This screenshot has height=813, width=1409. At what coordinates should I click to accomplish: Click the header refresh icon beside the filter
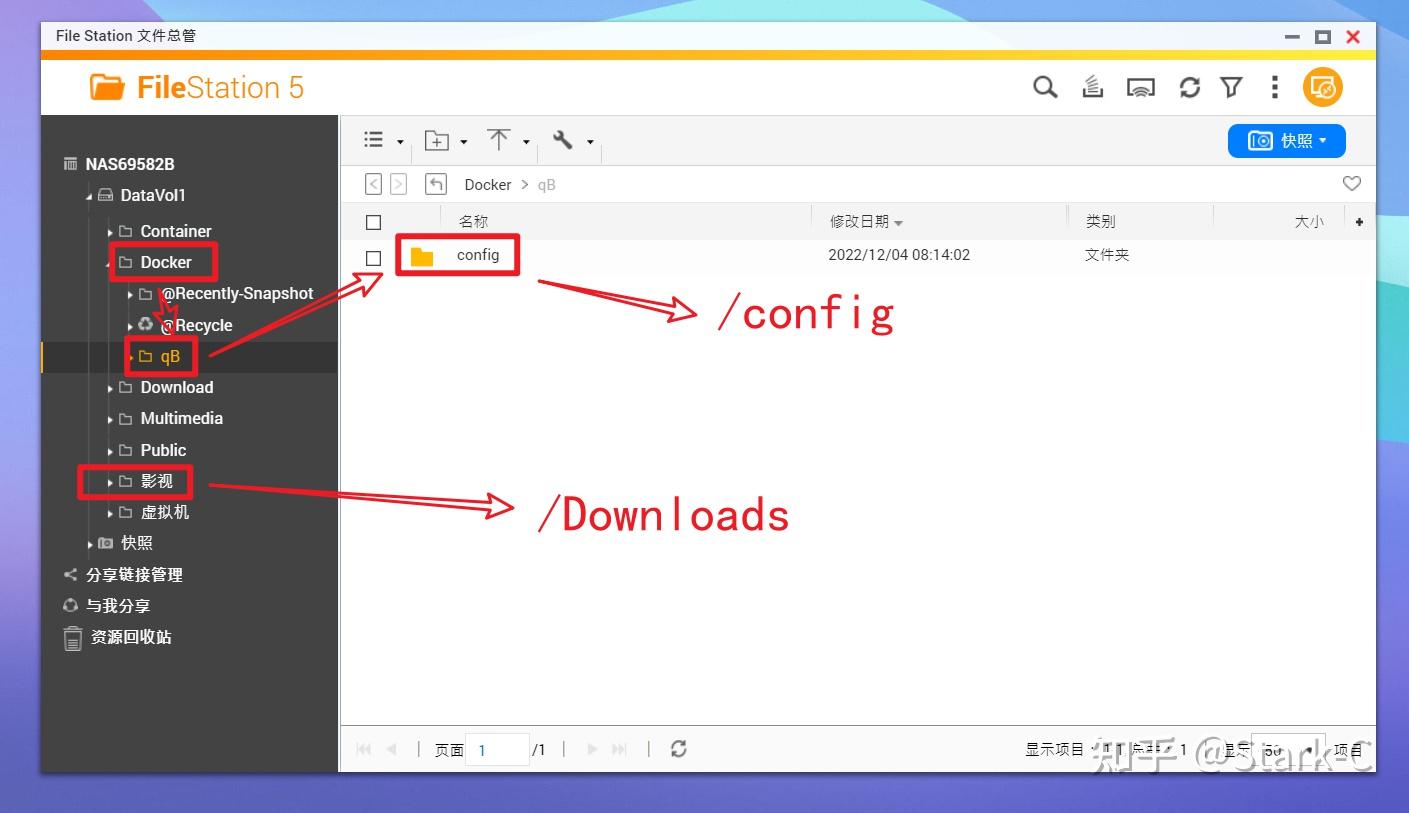tap(1189, 88)
